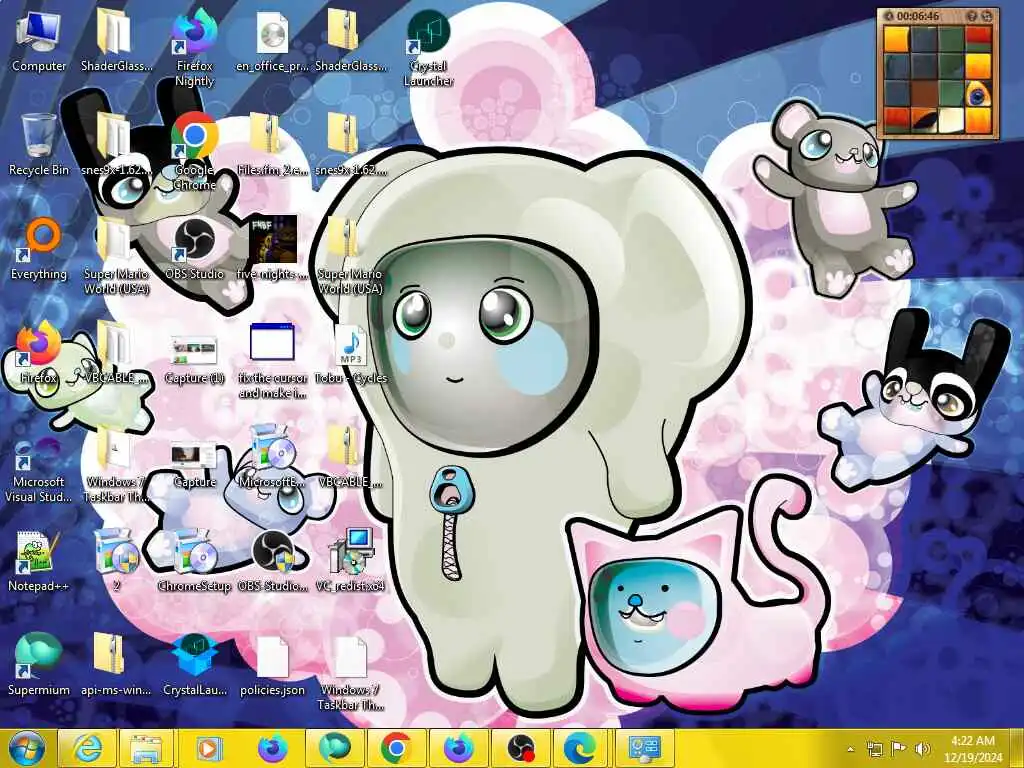1024x768 pixels.
Task: Select the Files.fm_2.e... zip archive
Action: click(x=272, y=145)
